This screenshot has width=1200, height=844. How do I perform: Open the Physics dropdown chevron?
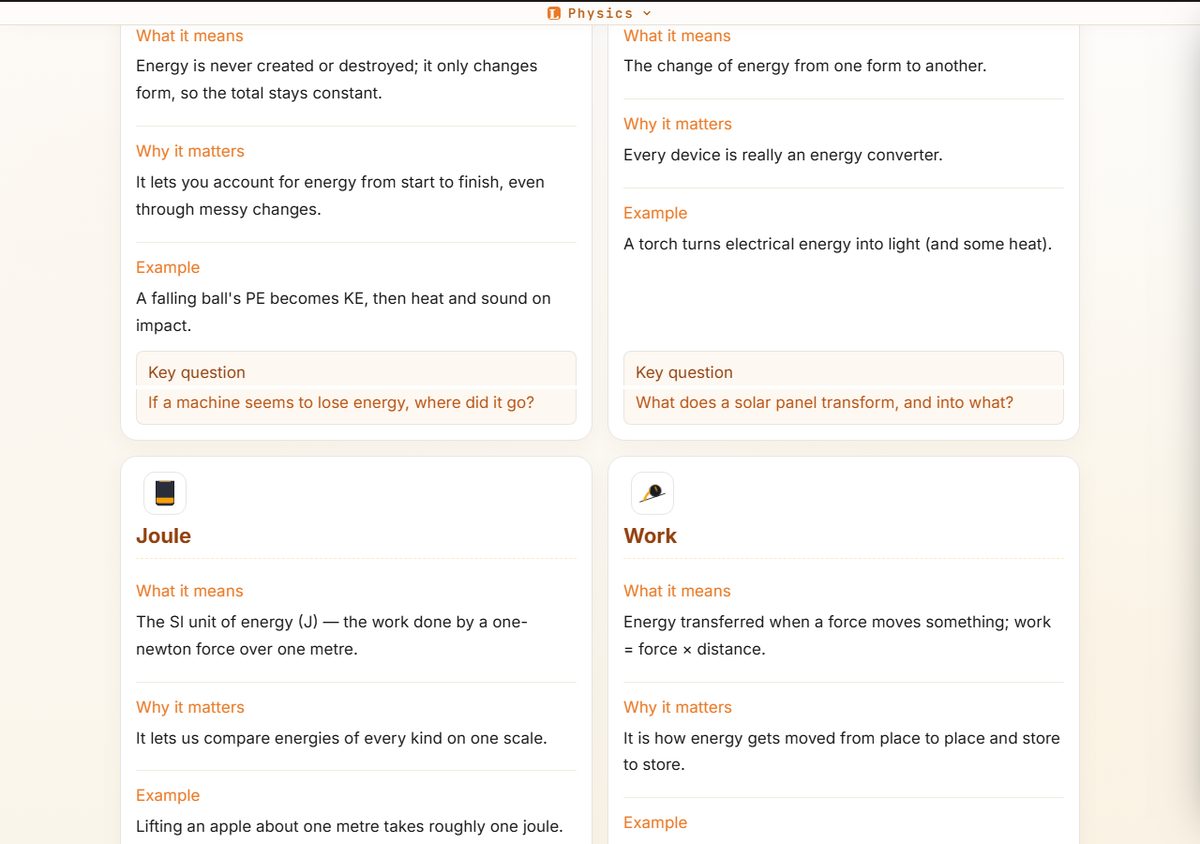647,13
